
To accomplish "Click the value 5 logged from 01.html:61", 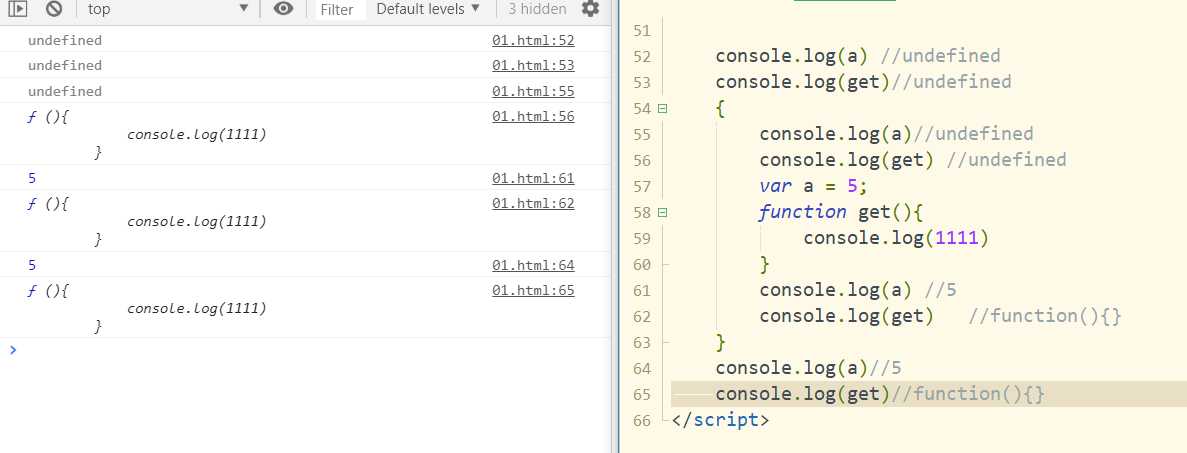I will (32, 179).
